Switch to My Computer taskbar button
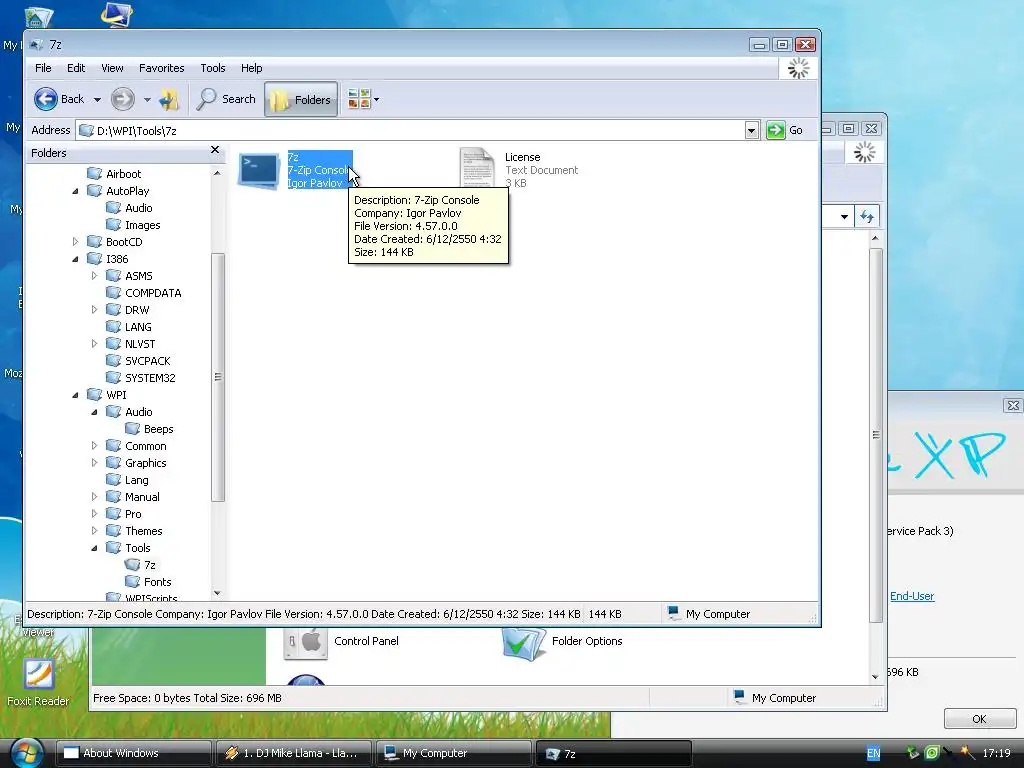1024x768 pixels. (453, 753)
